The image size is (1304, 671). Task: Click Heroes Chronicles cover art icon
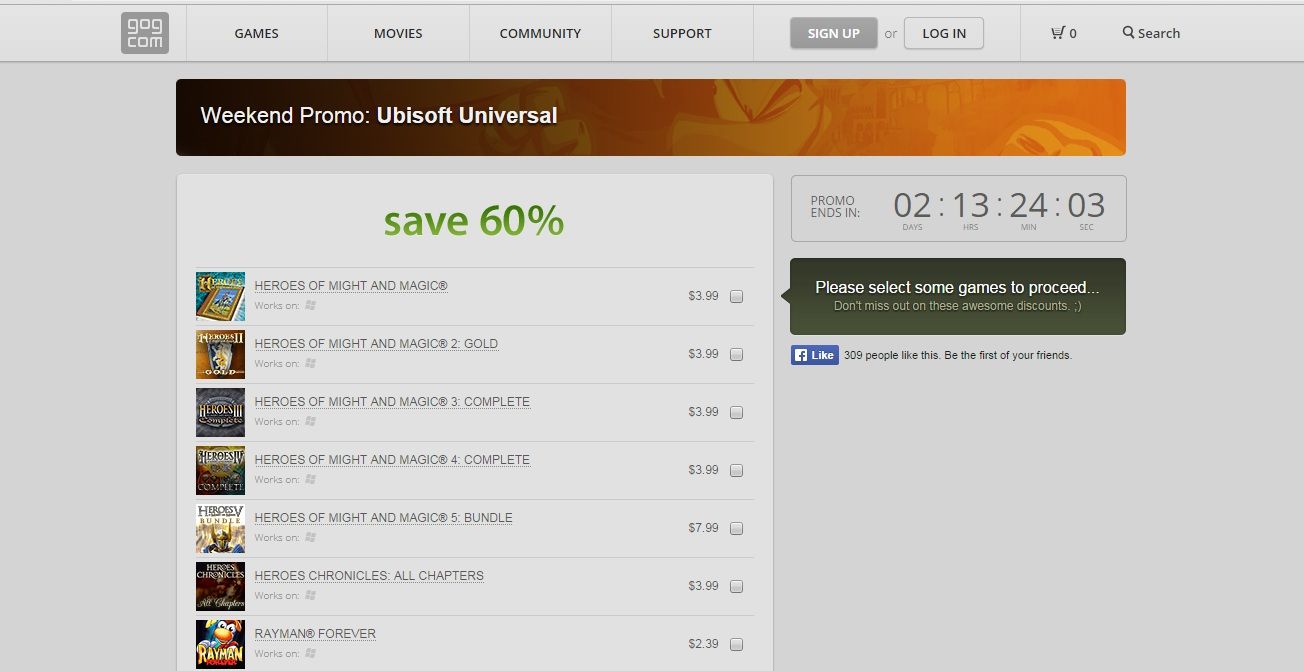tap(220, 586)
